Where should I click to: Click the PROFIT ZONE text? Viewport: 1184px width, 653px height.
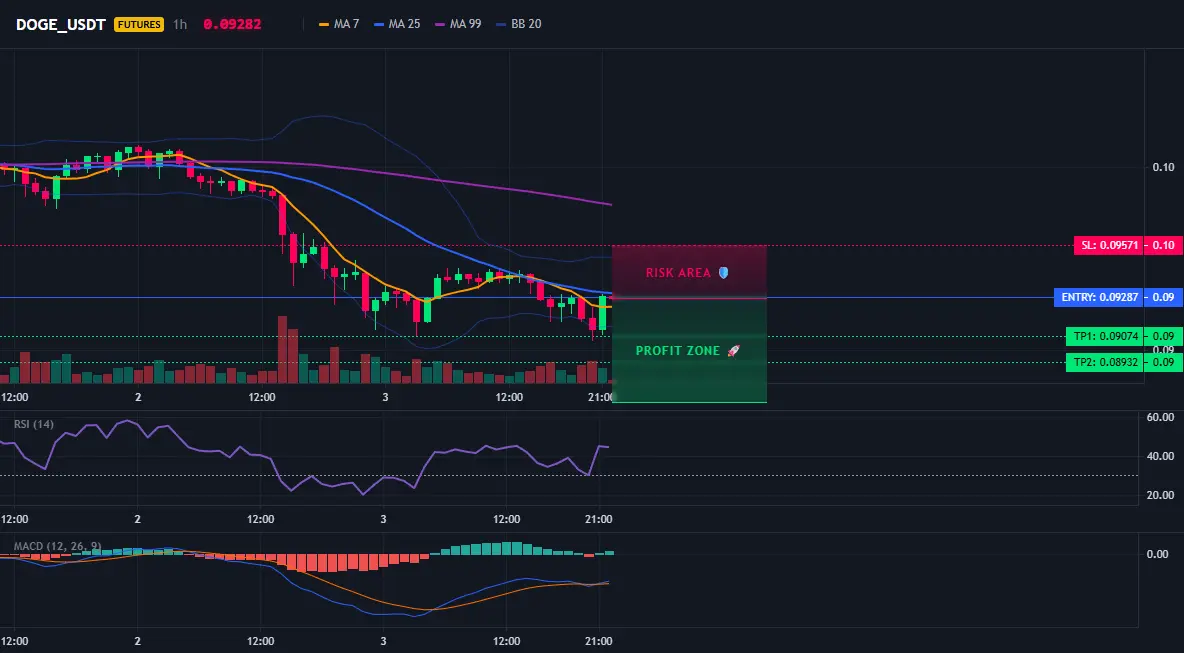678,351
